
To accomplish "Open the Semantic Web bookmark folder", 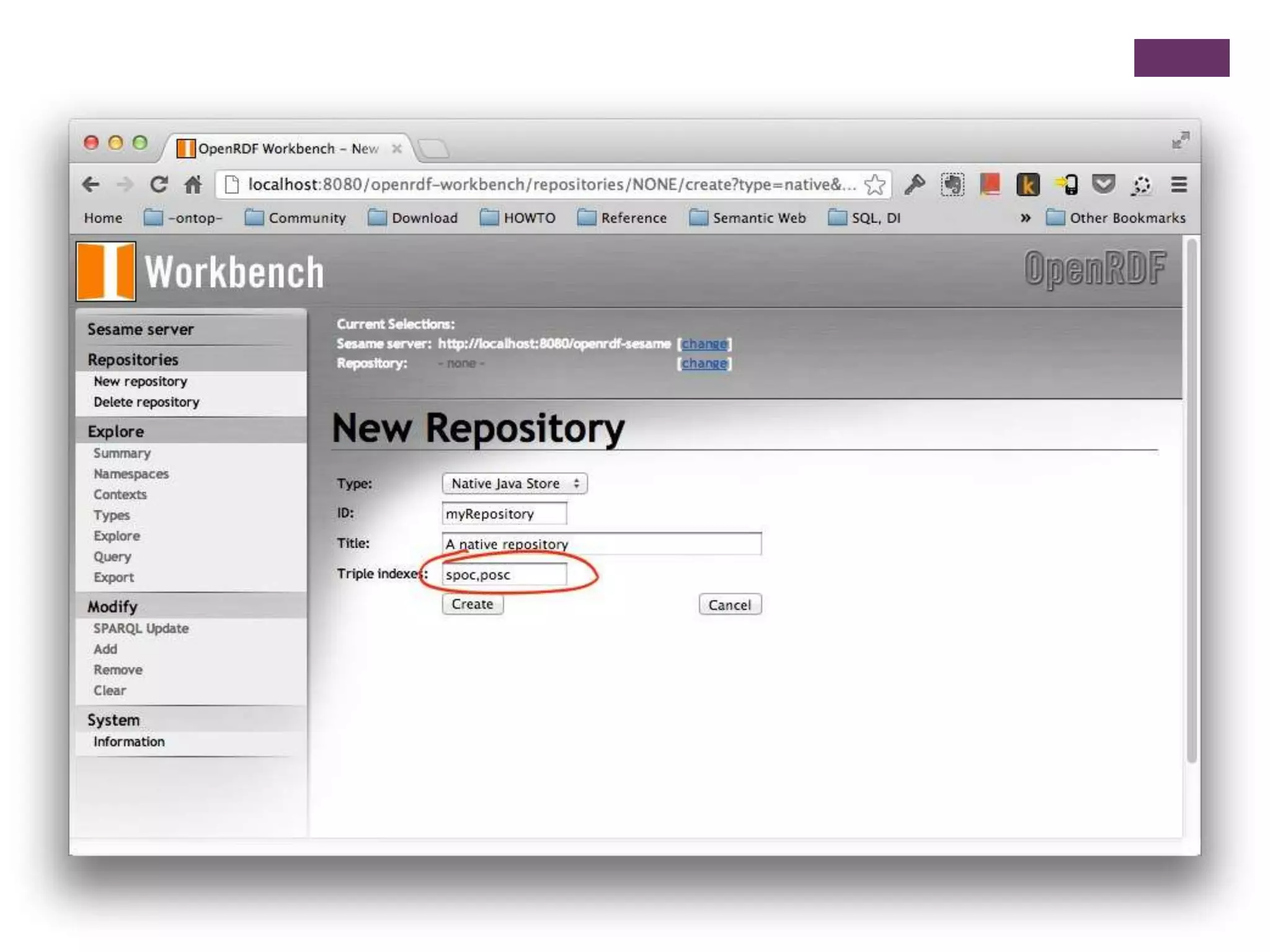I will 748,218.
